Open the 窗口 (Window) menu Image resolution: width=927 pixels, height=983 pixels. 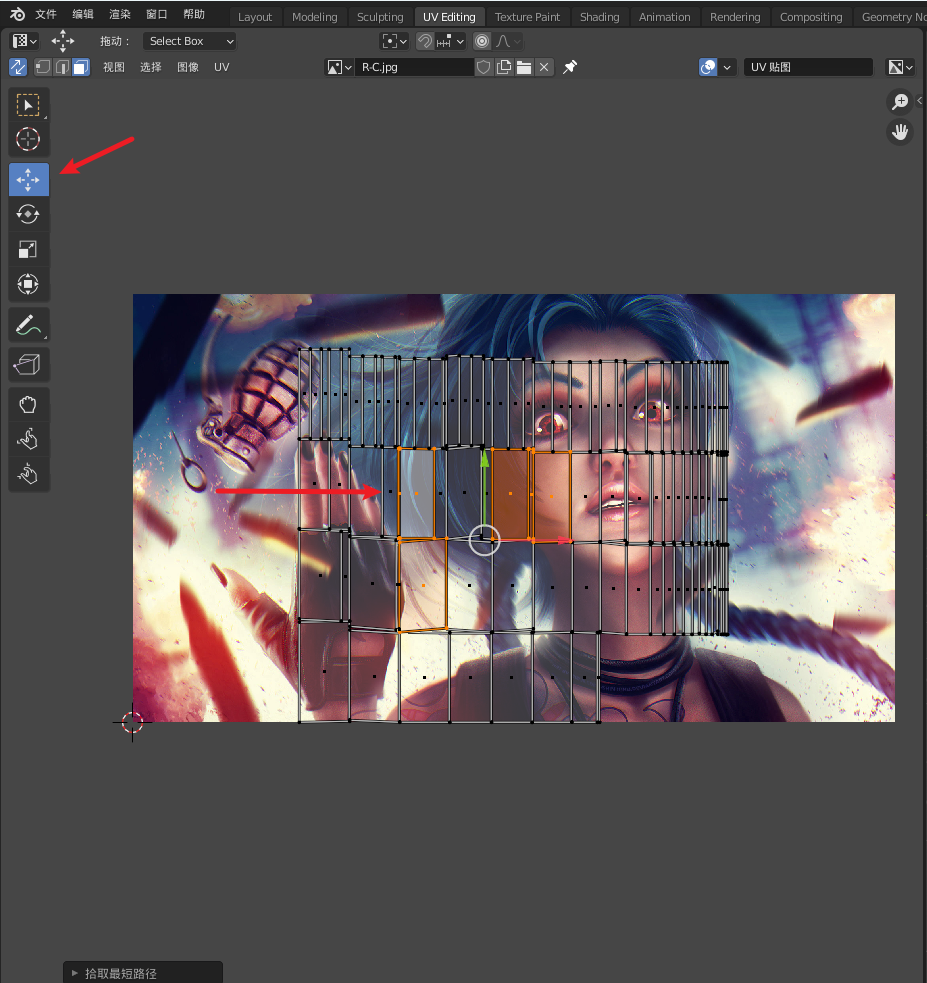[157, 14]
